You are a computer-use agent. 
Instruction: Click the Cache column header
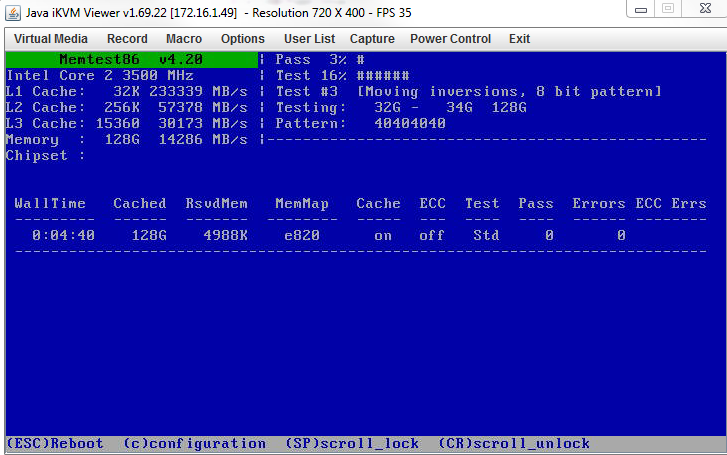pos(378,204)
